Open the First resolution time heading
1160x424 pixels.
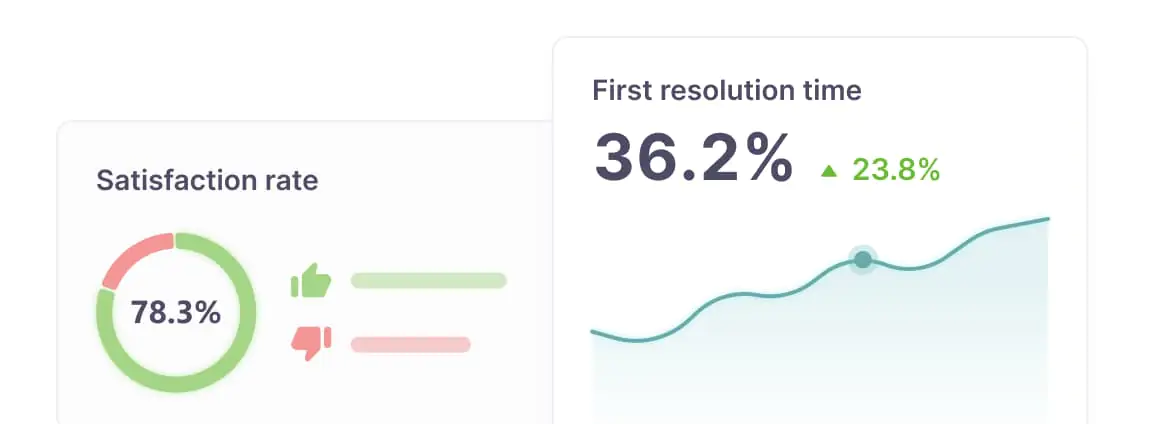click(726, 90)
